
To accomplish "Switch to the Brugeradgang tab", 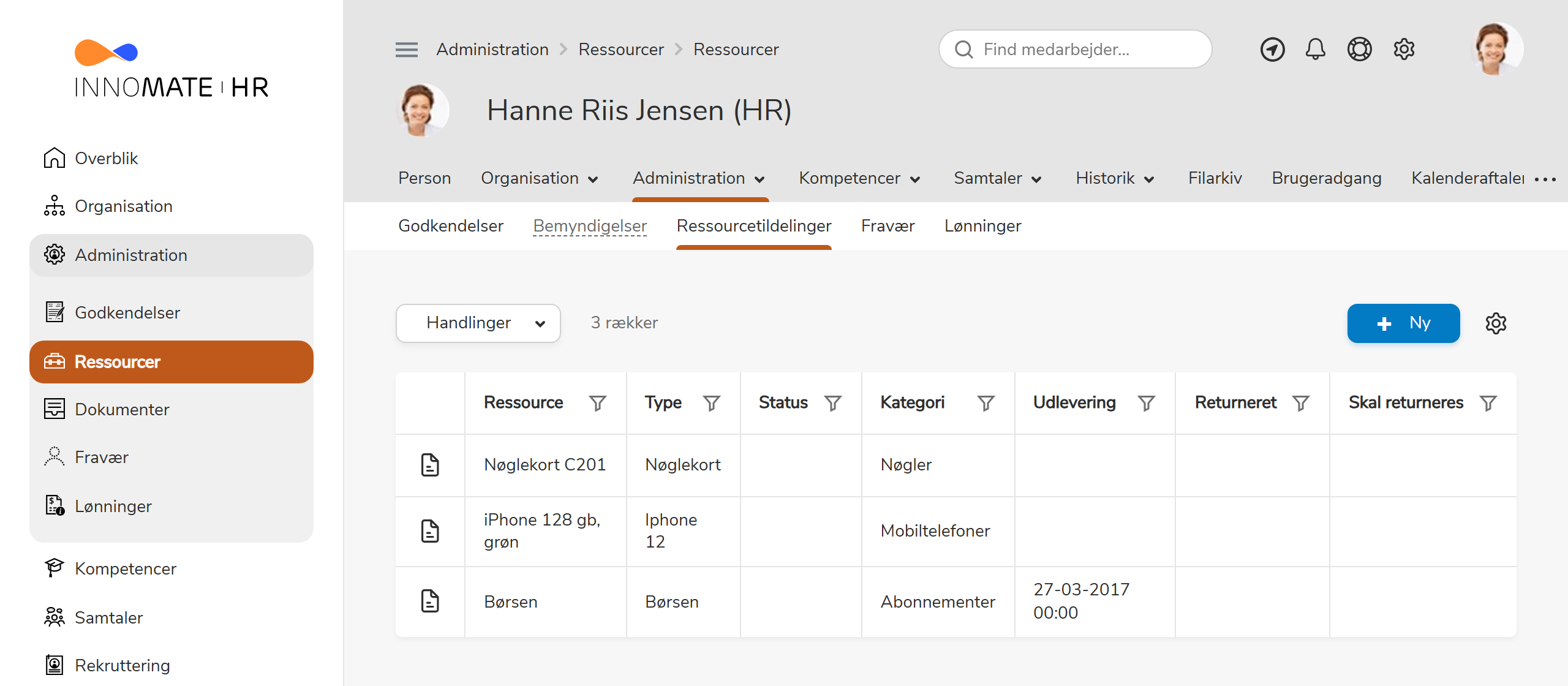I will click(x=1327, y=178).
